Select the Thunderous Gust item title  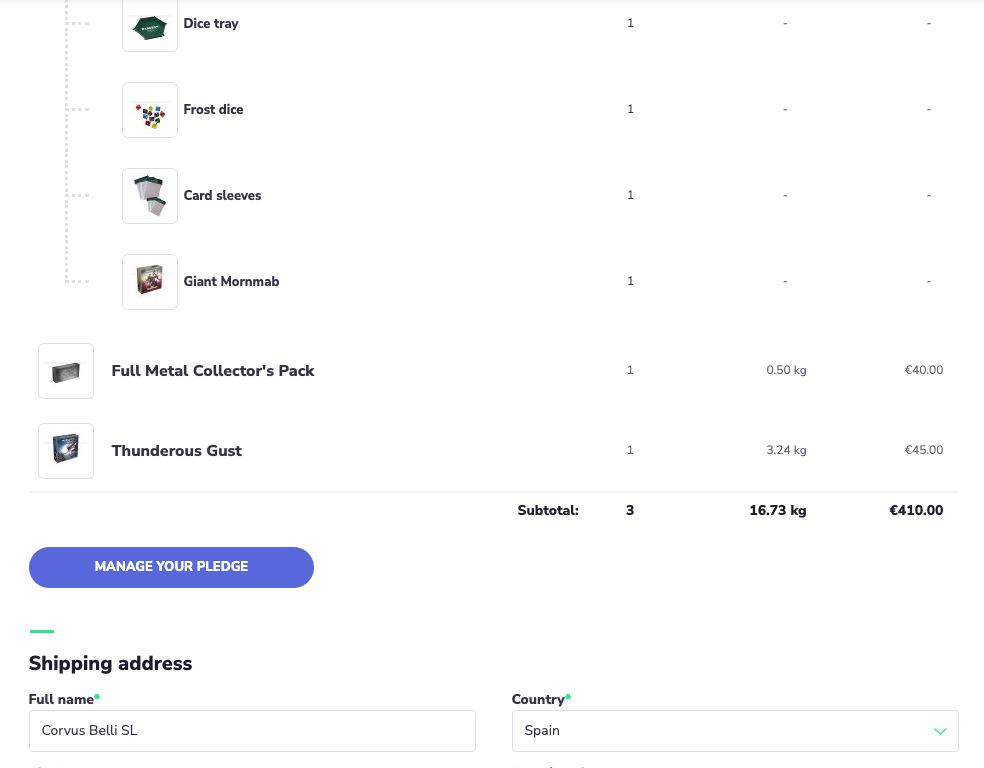tap(176, 451)
